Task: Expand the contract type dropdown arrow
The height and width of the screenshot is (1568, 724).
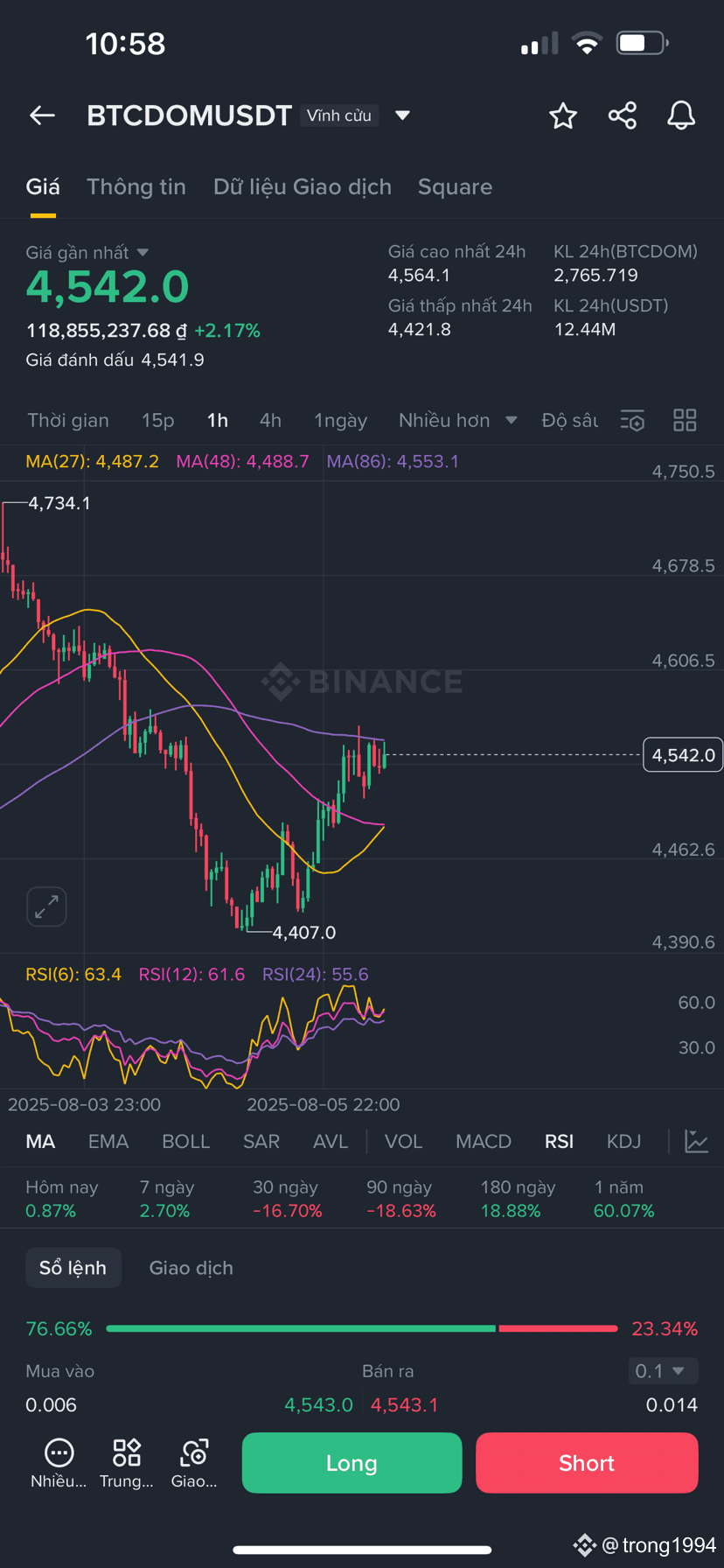Action: click(x=403, y=115)
